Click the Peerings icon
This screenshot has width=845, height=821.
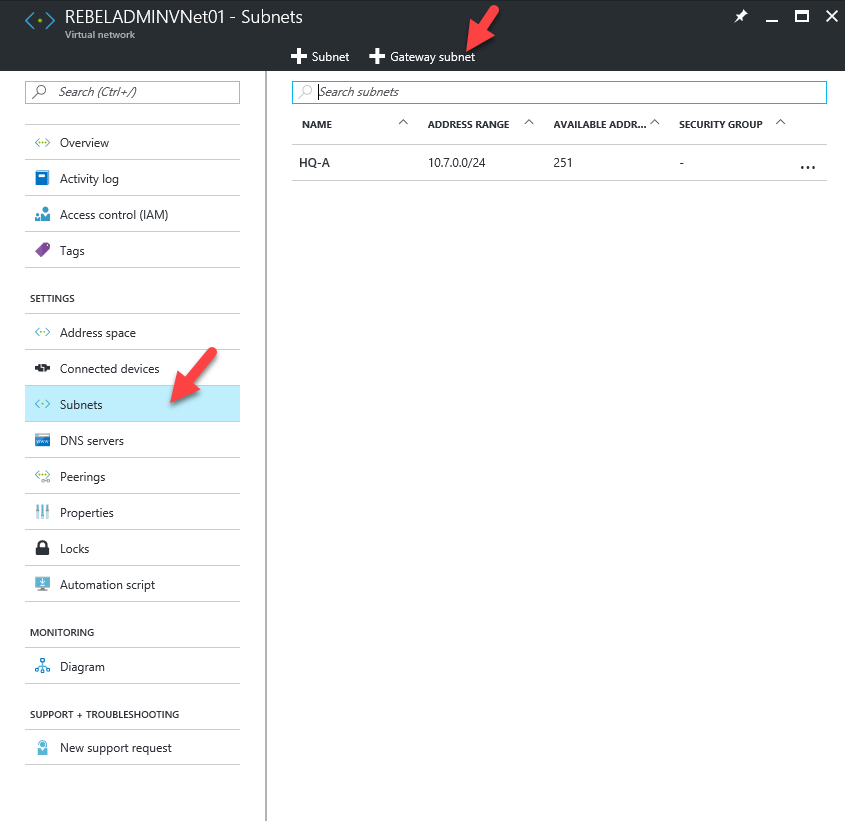point(43,477)
